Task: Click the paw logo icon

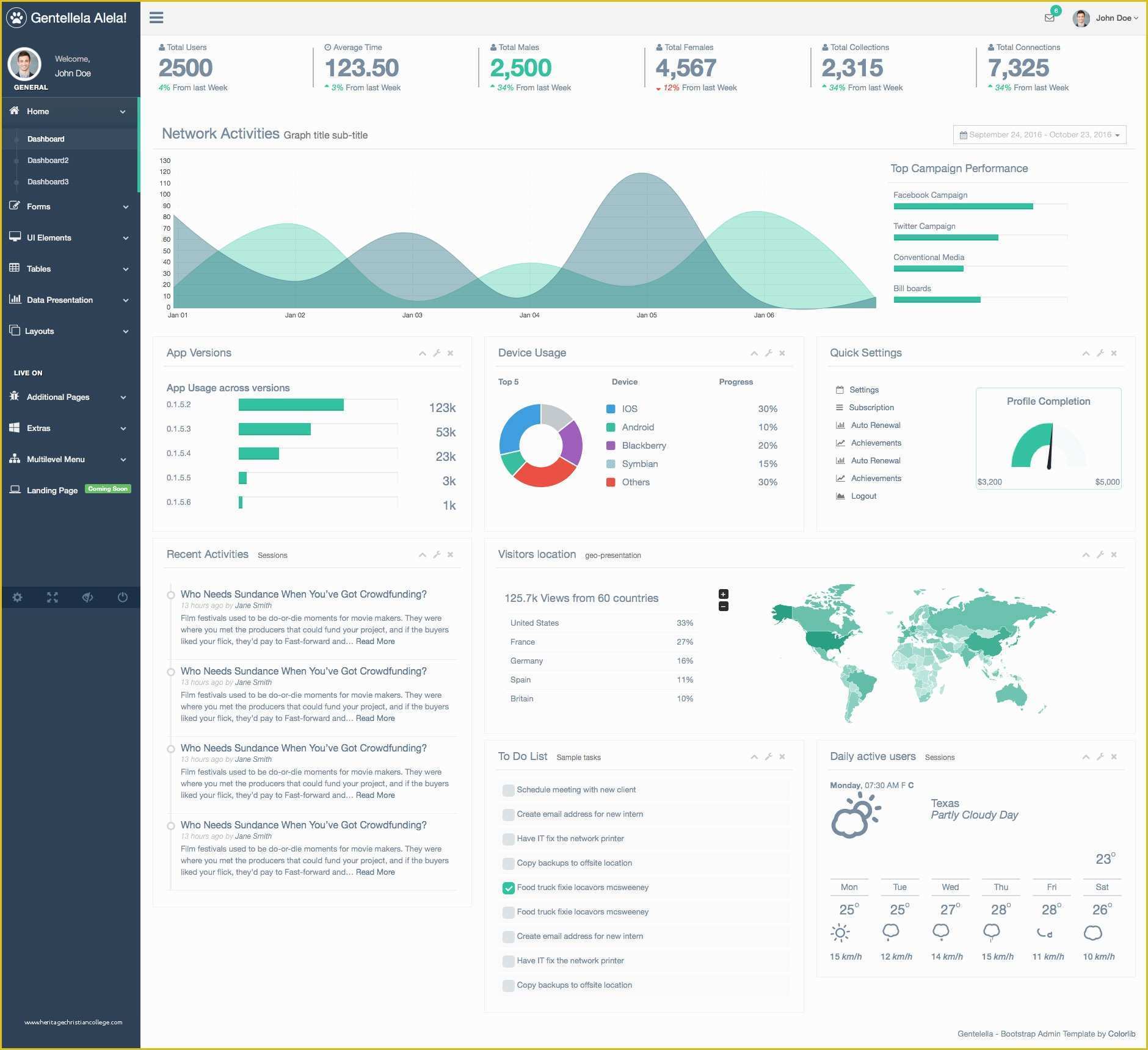Action: pyautogui.click(x=16, y=18)
